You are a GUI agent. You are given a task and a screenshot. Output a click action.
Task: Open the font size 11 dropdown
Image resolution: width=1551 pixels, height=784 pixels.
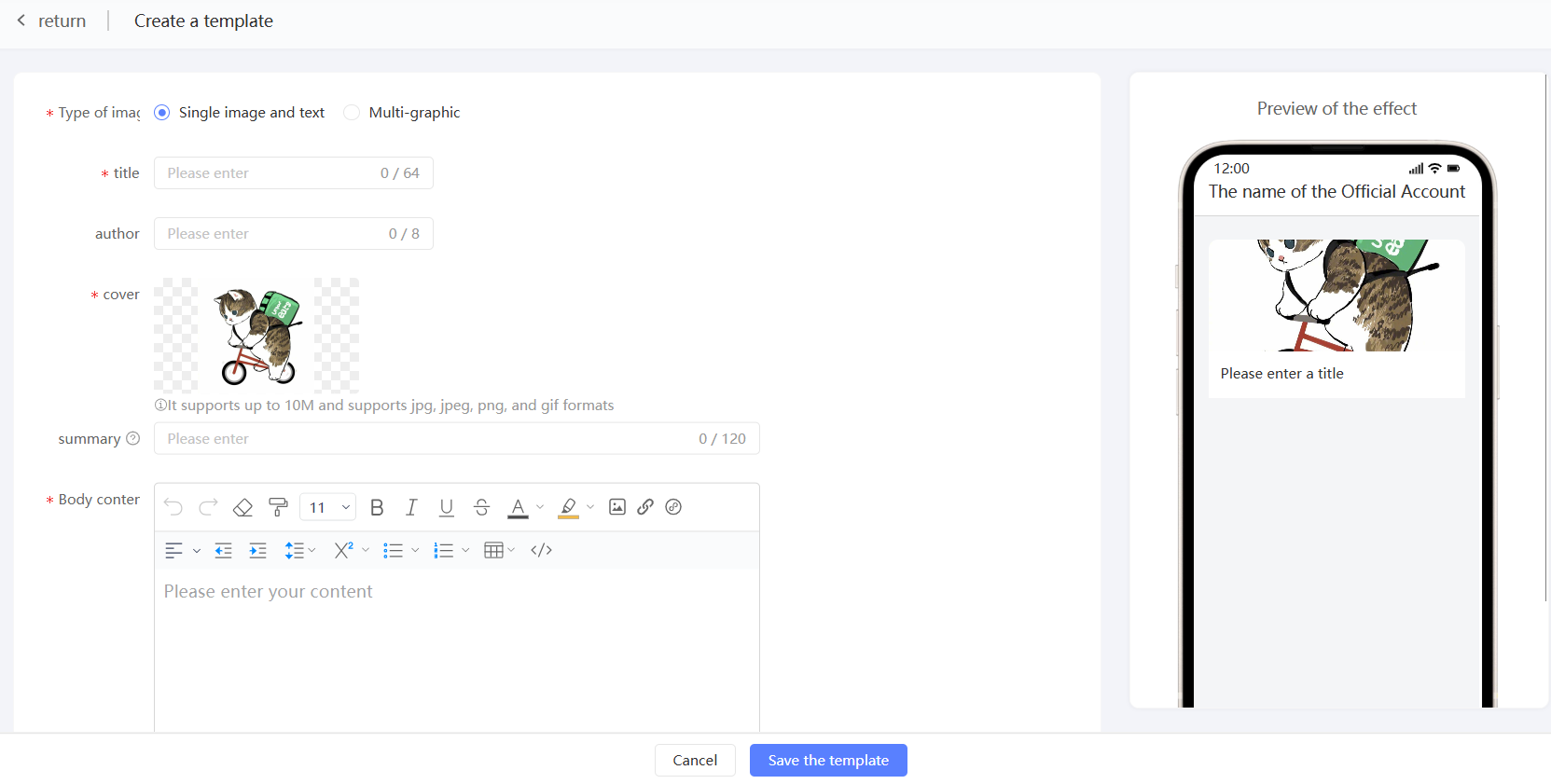point(328,507)
